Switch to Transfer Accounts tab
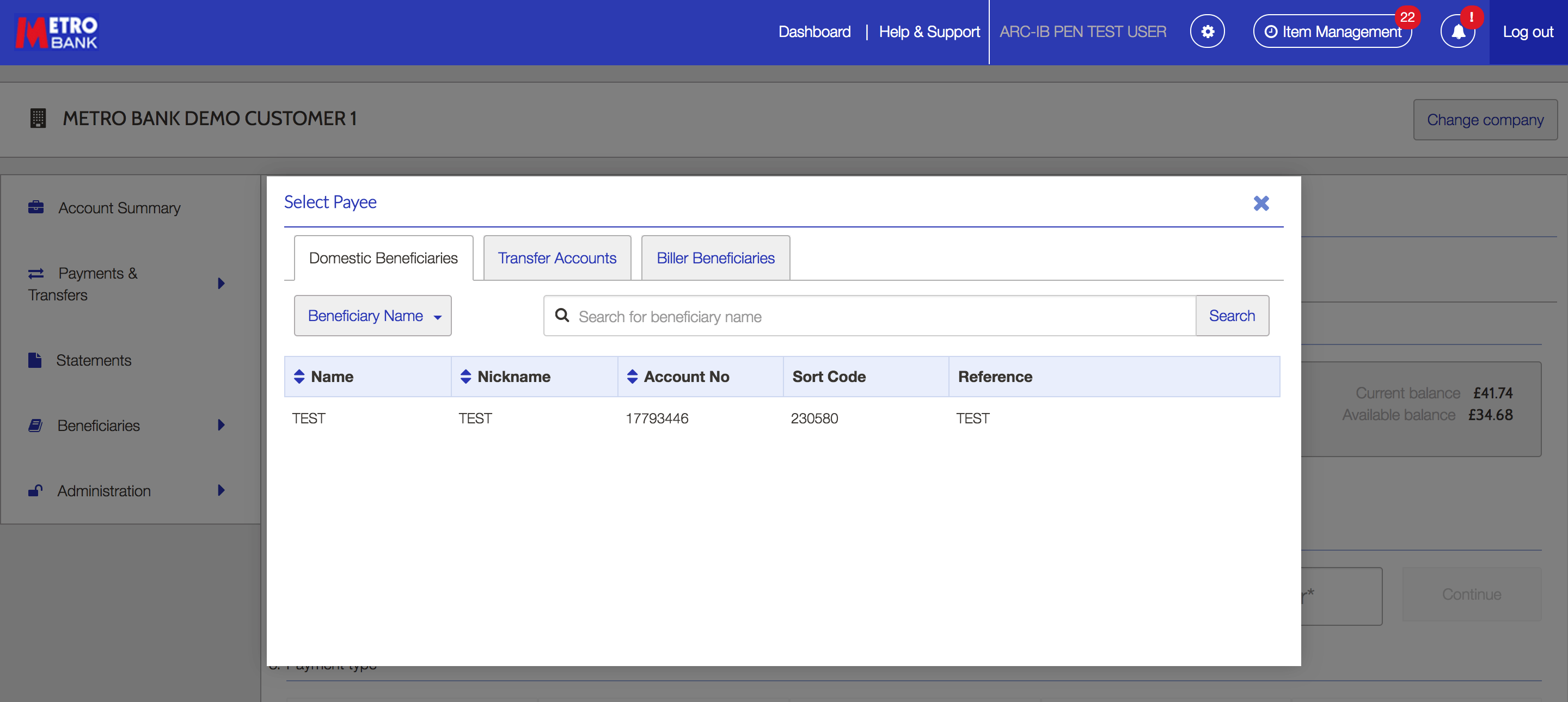The width and height of the screenshot is (1568, 702). click(558, 258)
